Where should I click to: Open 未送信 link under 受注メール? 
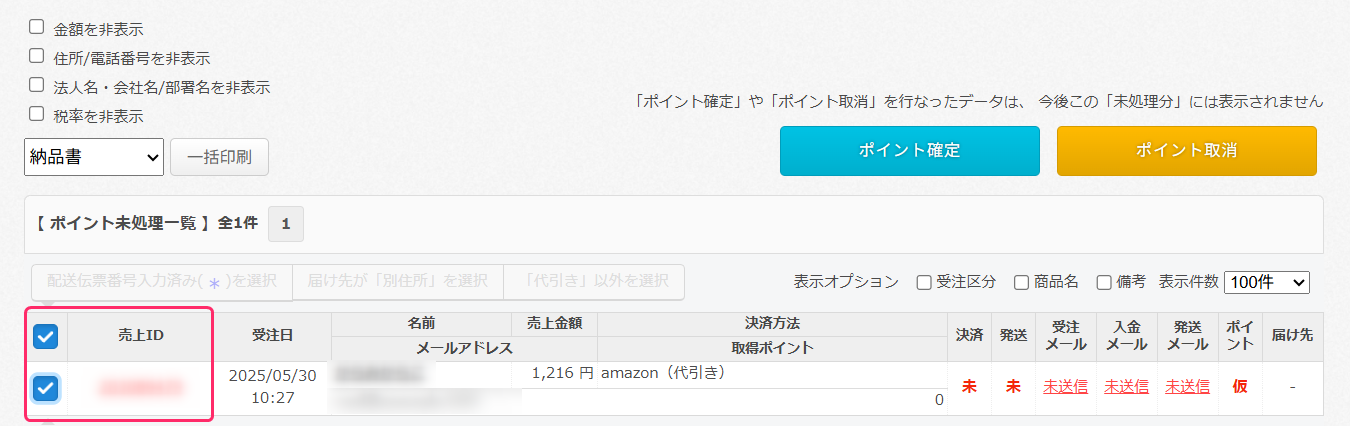coord(1065,387)
